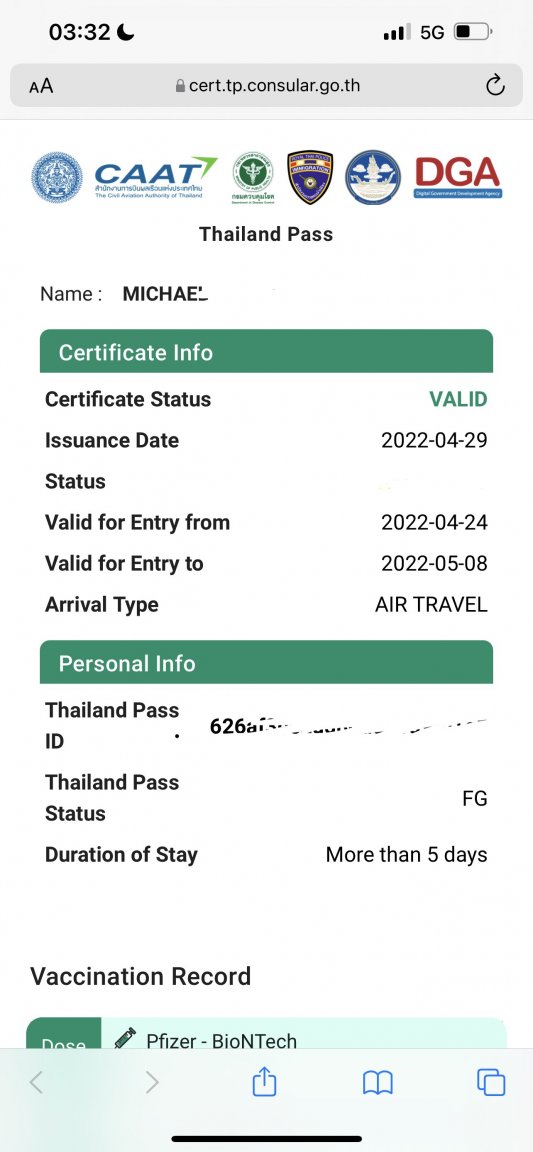The height and width of the screenshot is (1152, 533).
Task: Tap the Safari share icon
Action: 264,1081
